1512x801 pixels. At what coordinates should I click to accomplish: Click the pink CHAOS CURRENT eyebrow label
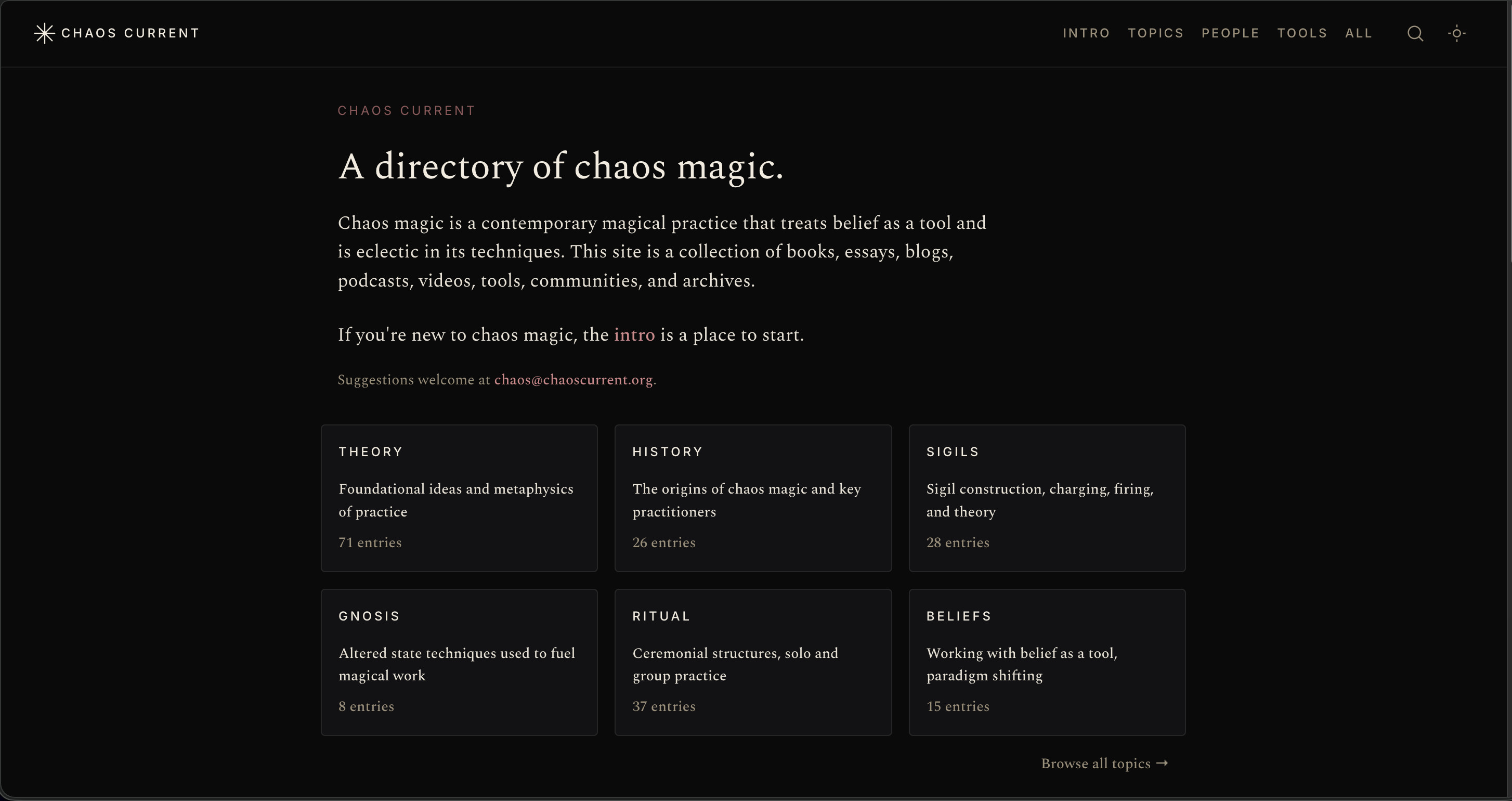(406, 111)
